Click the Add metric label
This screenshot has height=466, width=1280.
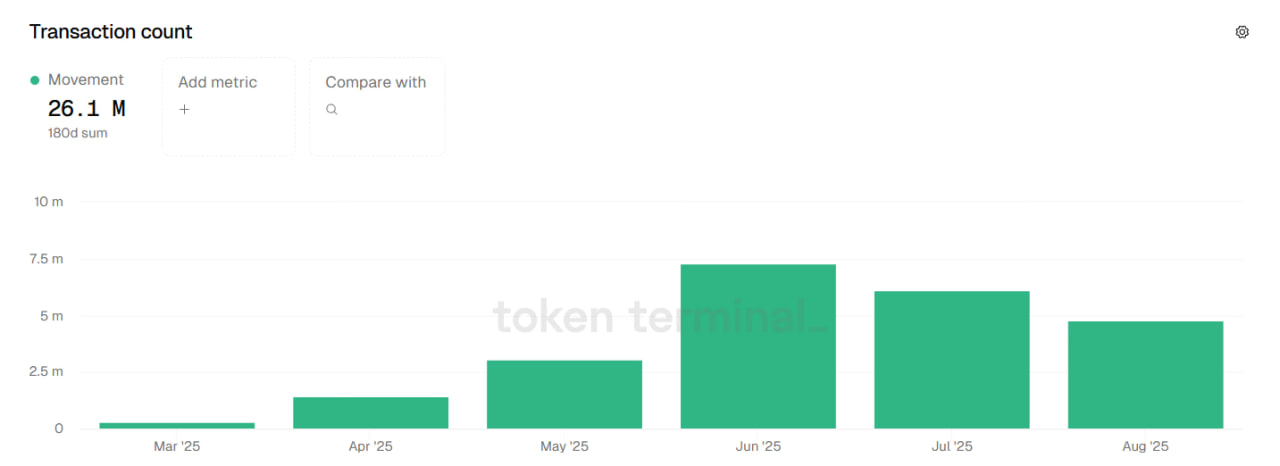pos(217,83)
